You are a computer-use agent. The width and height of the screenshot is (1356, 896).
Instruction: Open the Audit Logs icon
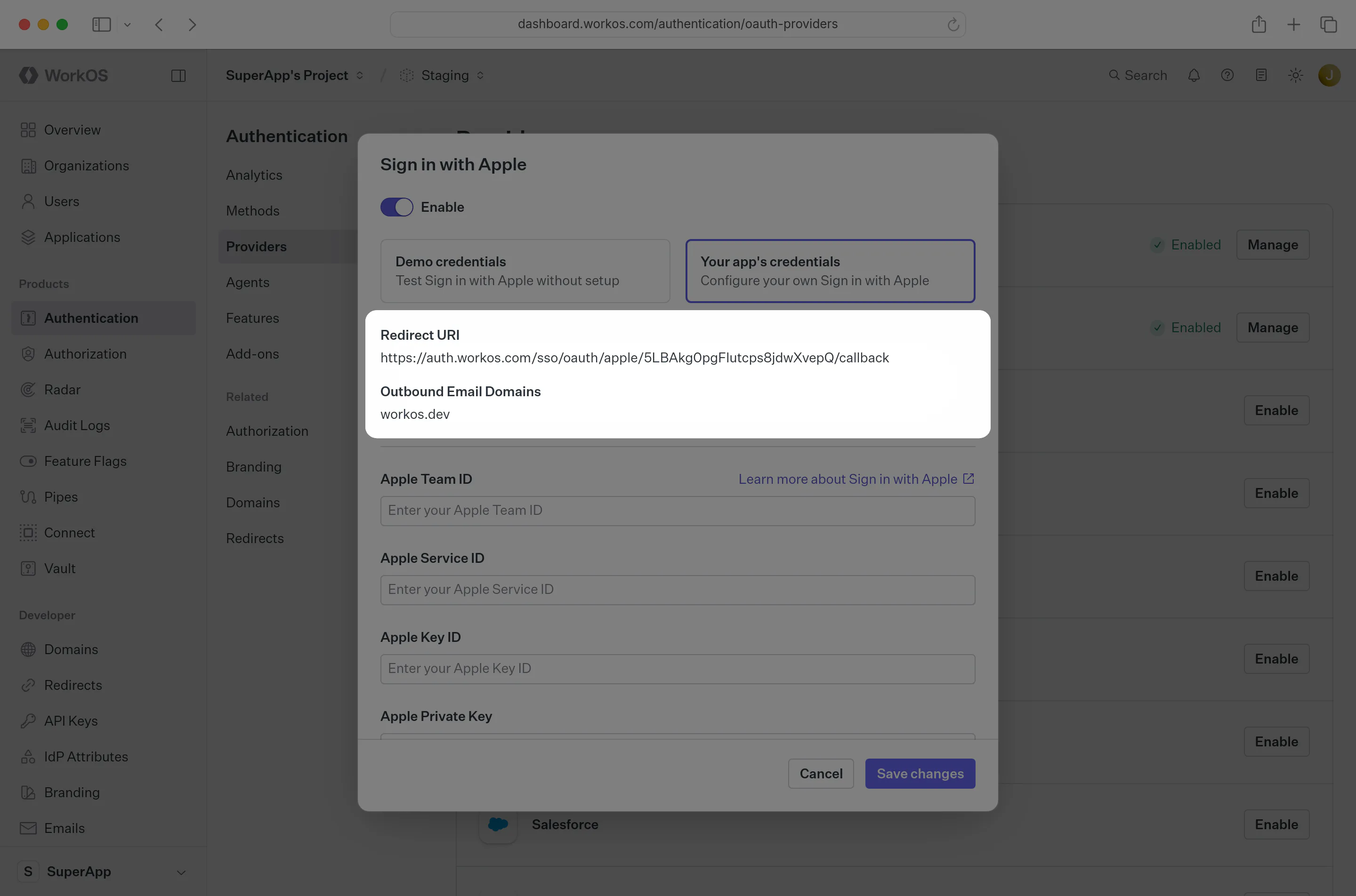click(x=28, y=425)
